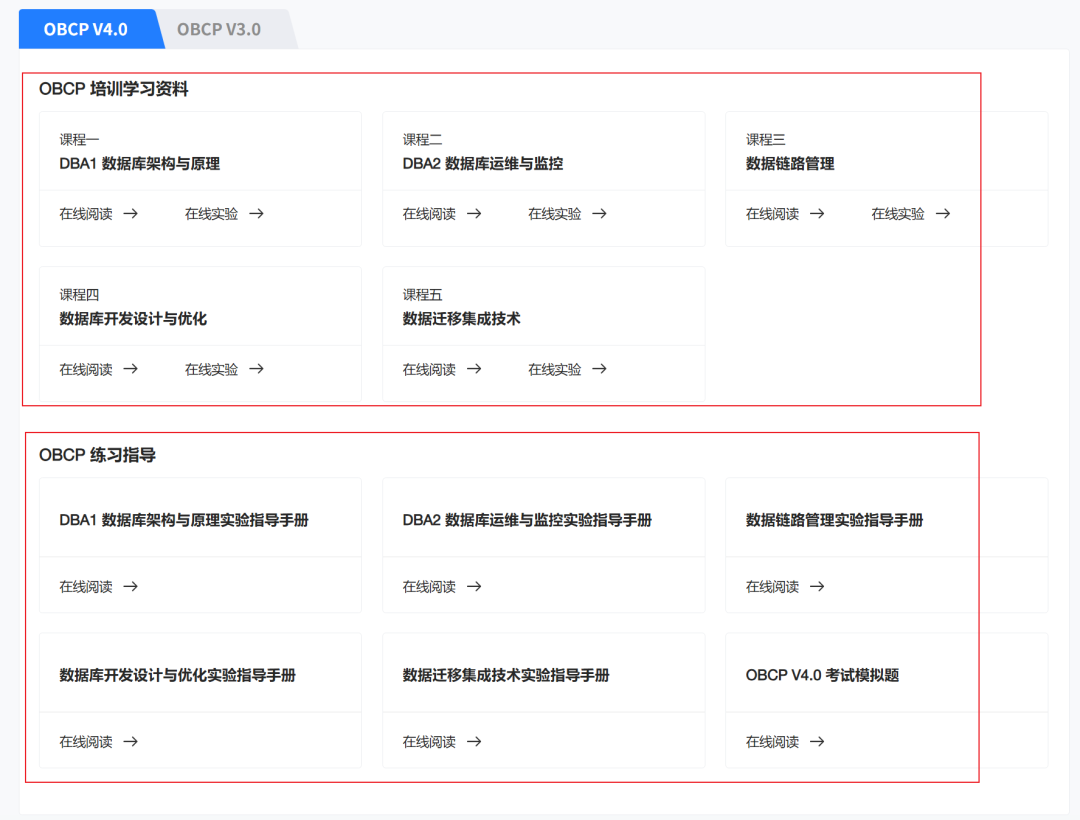Click the DBA1 数据库架构与原理 course title
This screenshot has width=1080, height=820.
click(140, 164)
